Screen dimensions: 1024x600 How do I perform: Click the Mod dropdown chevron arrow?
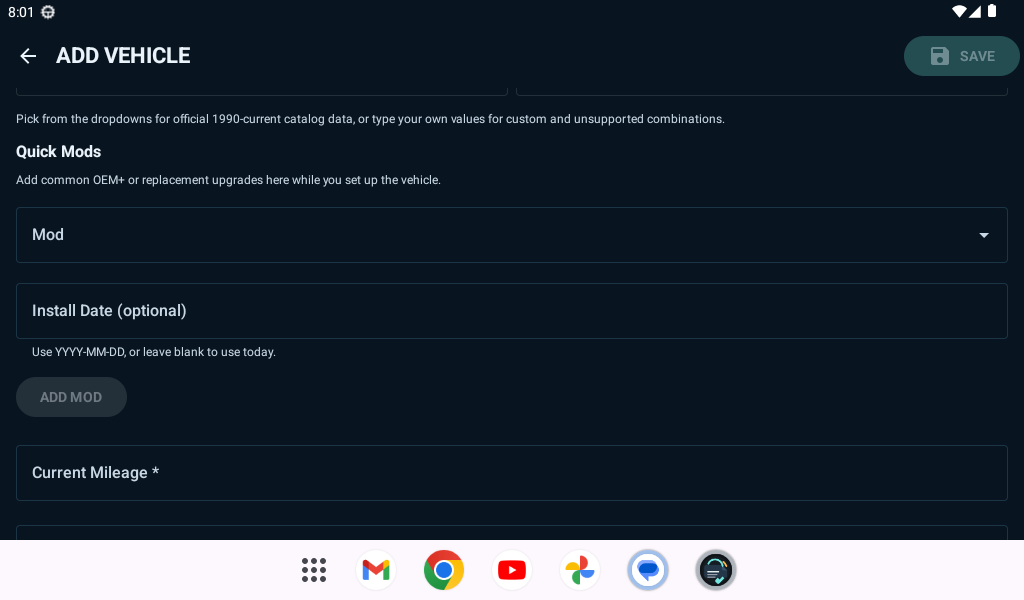click(x=982, y=235)
